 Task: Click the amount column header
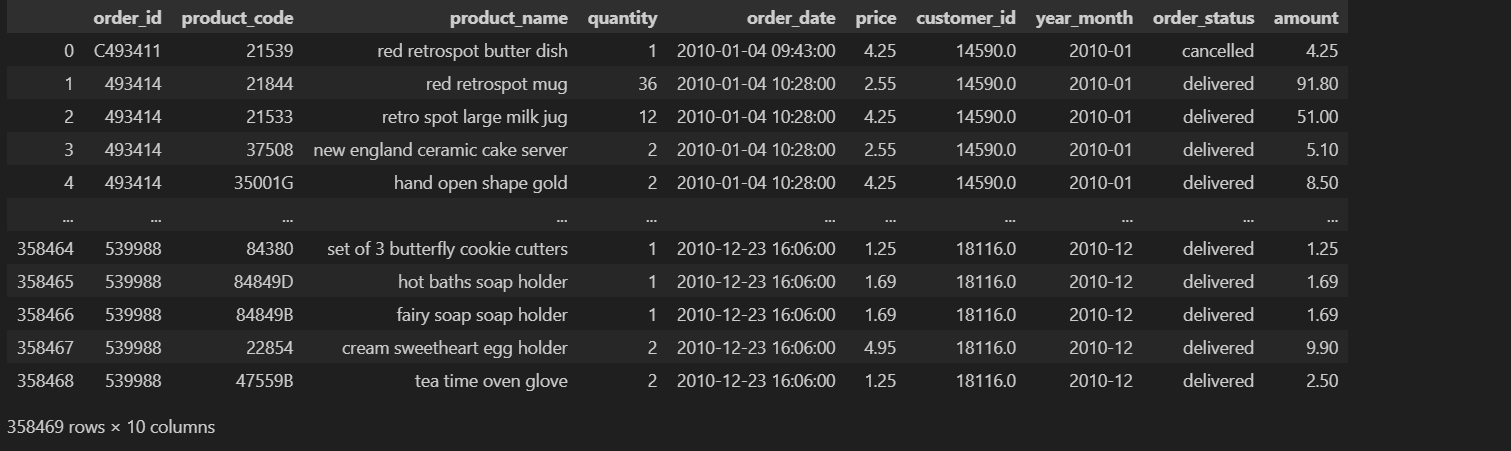1305,18
